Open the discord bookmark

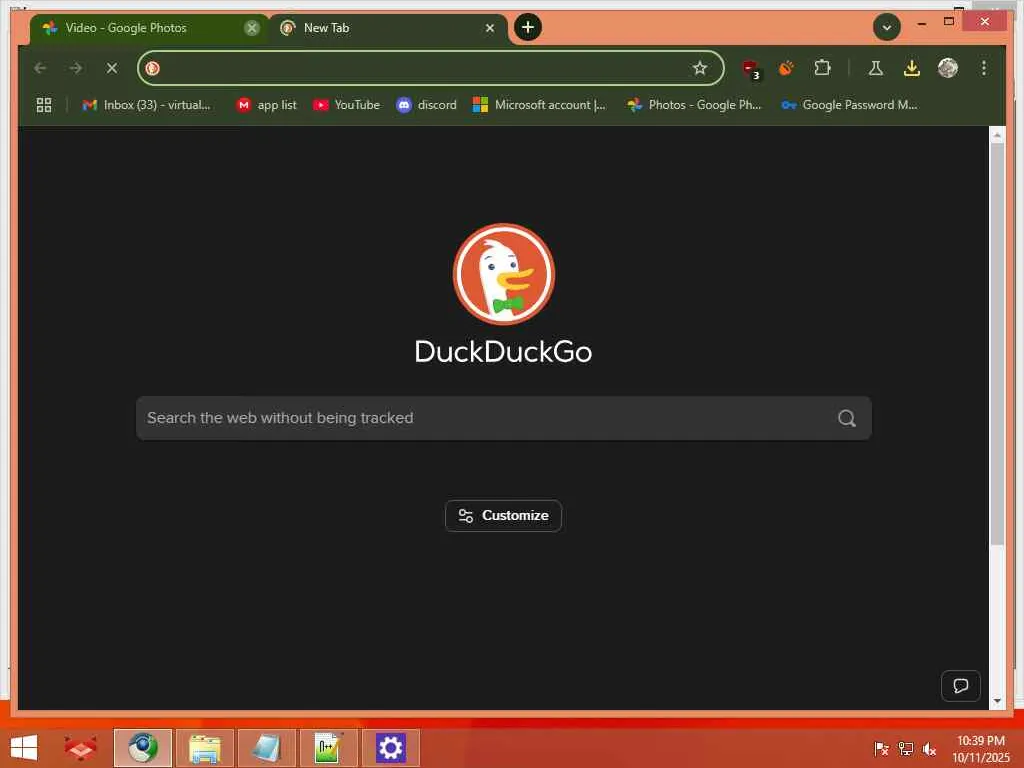(x=426, y=105)
